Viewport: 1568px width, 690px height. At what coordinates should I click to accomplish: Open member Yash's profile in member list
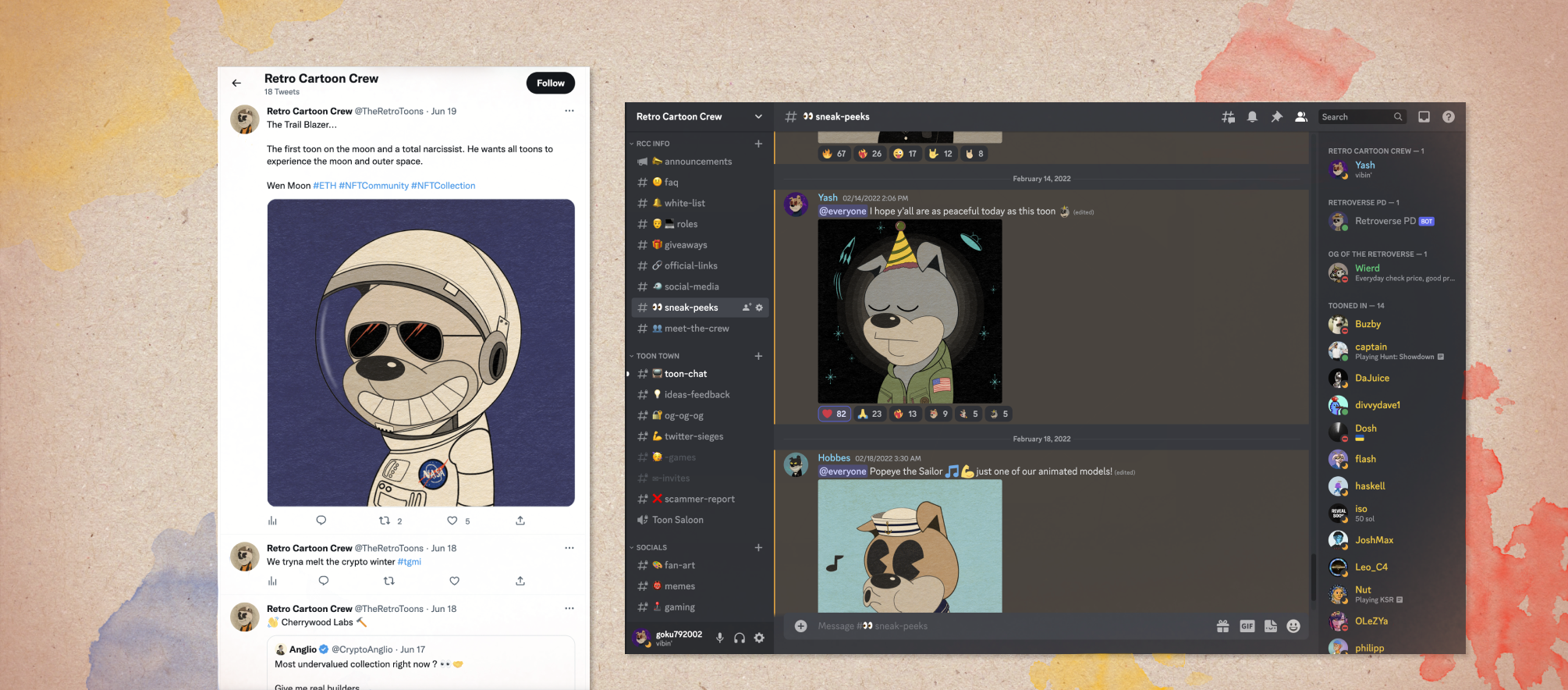pyautogui.click(x=1392, y=169)
